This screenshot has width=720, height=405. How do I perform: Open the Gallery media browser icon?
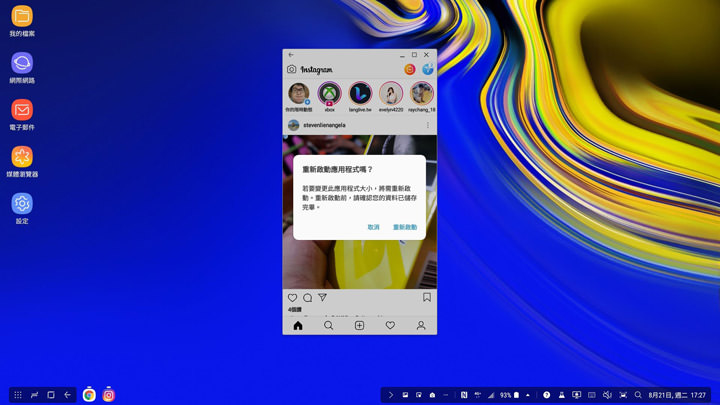coord(22,157)
